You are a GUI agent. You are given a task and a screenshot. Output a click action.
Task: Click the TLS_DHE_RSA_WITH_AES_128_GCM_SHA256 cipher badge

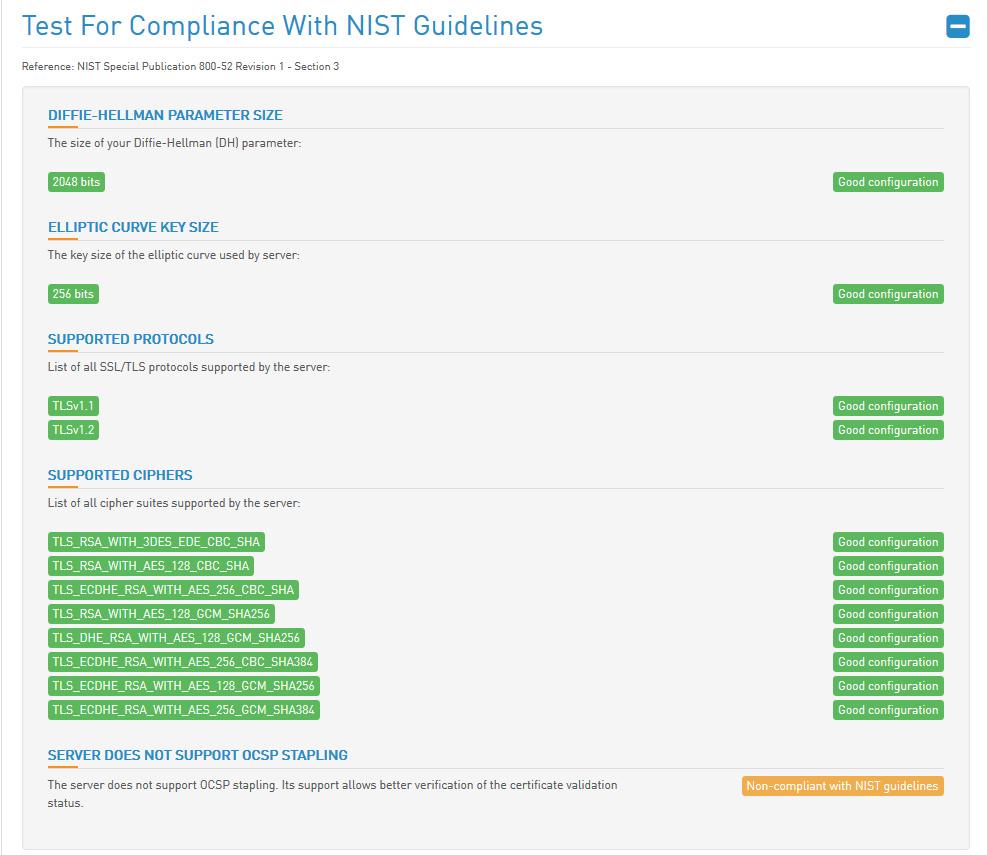176,638
